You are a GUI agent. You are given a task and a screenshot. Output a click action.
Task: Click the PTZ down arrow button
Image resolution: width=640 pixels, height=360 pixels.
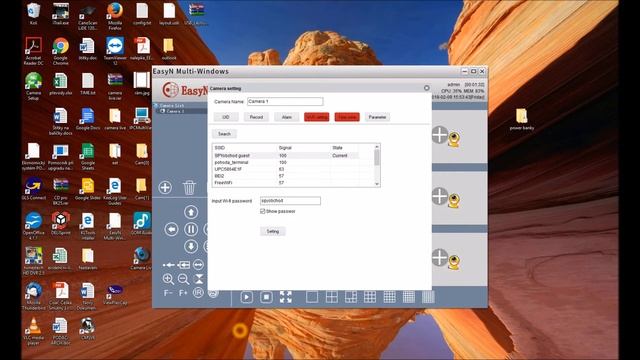191,246
